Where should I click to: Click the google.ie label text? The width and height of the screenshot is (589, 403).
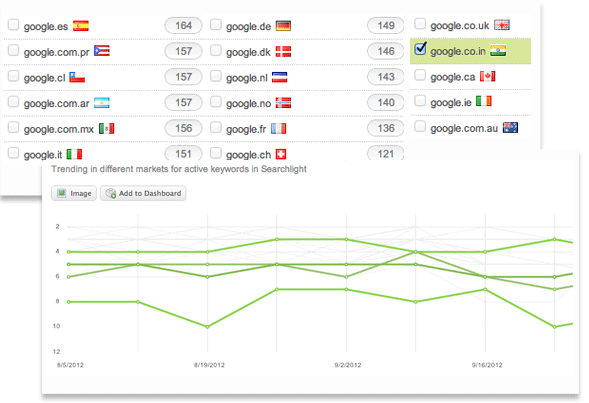pyautogui.click(x=451, y=102)
